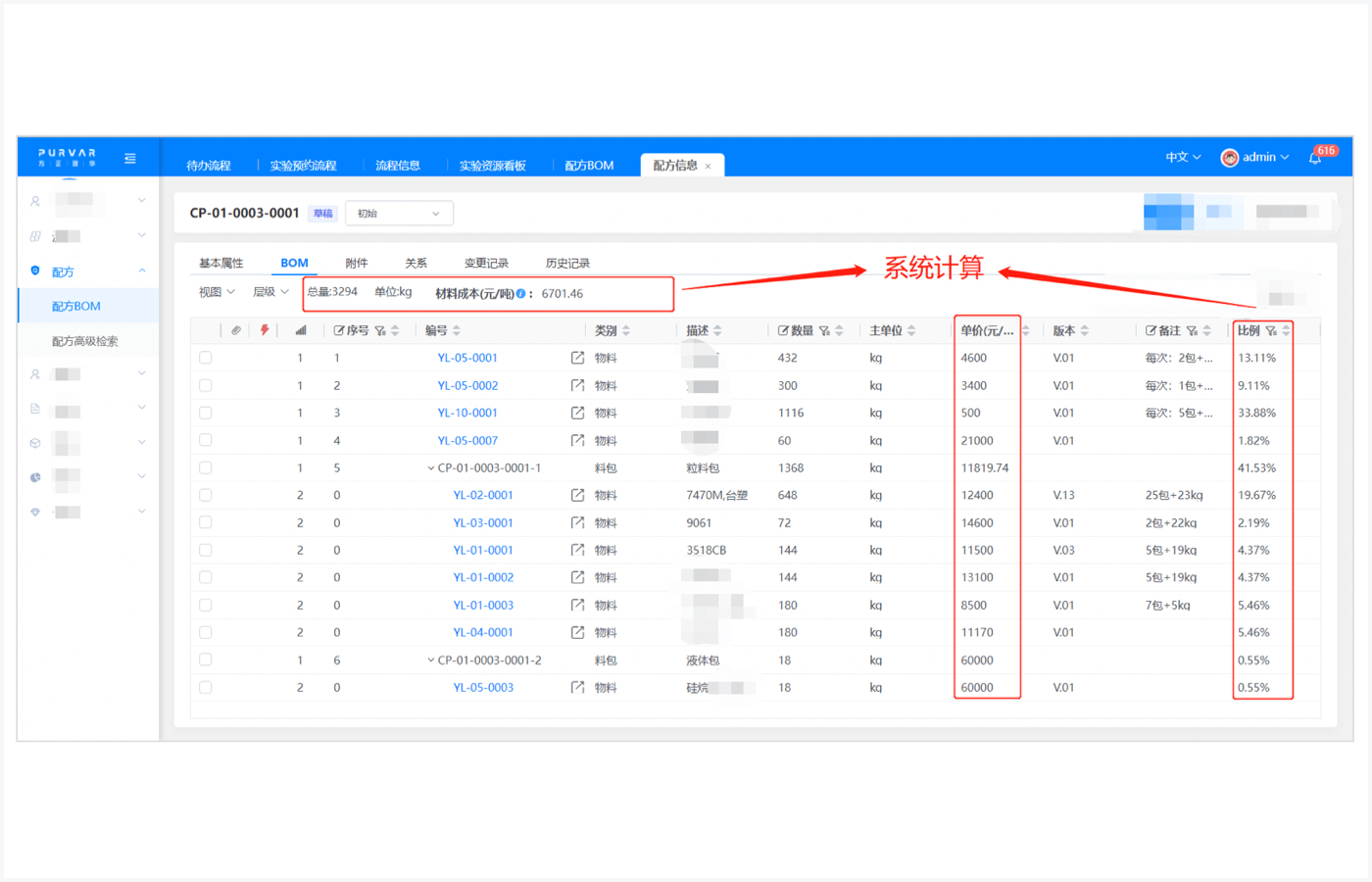This screenshot has height=882, width=1372.
Task: Switch to the 变更记录 tab
Action: point(485,263)
